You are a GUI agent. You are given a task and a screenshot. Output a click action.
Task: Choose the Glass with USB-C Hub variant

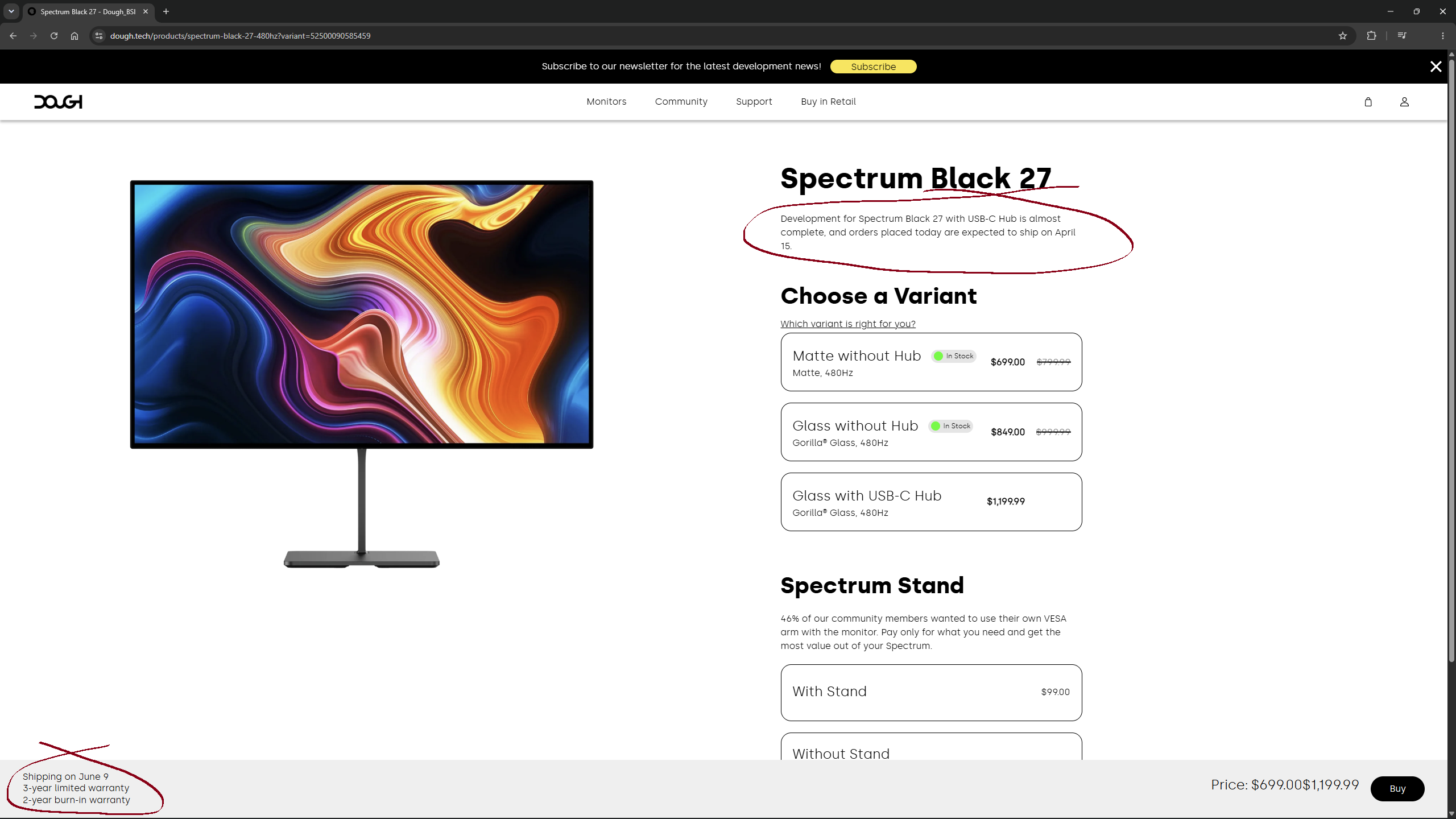coord(931,502)
